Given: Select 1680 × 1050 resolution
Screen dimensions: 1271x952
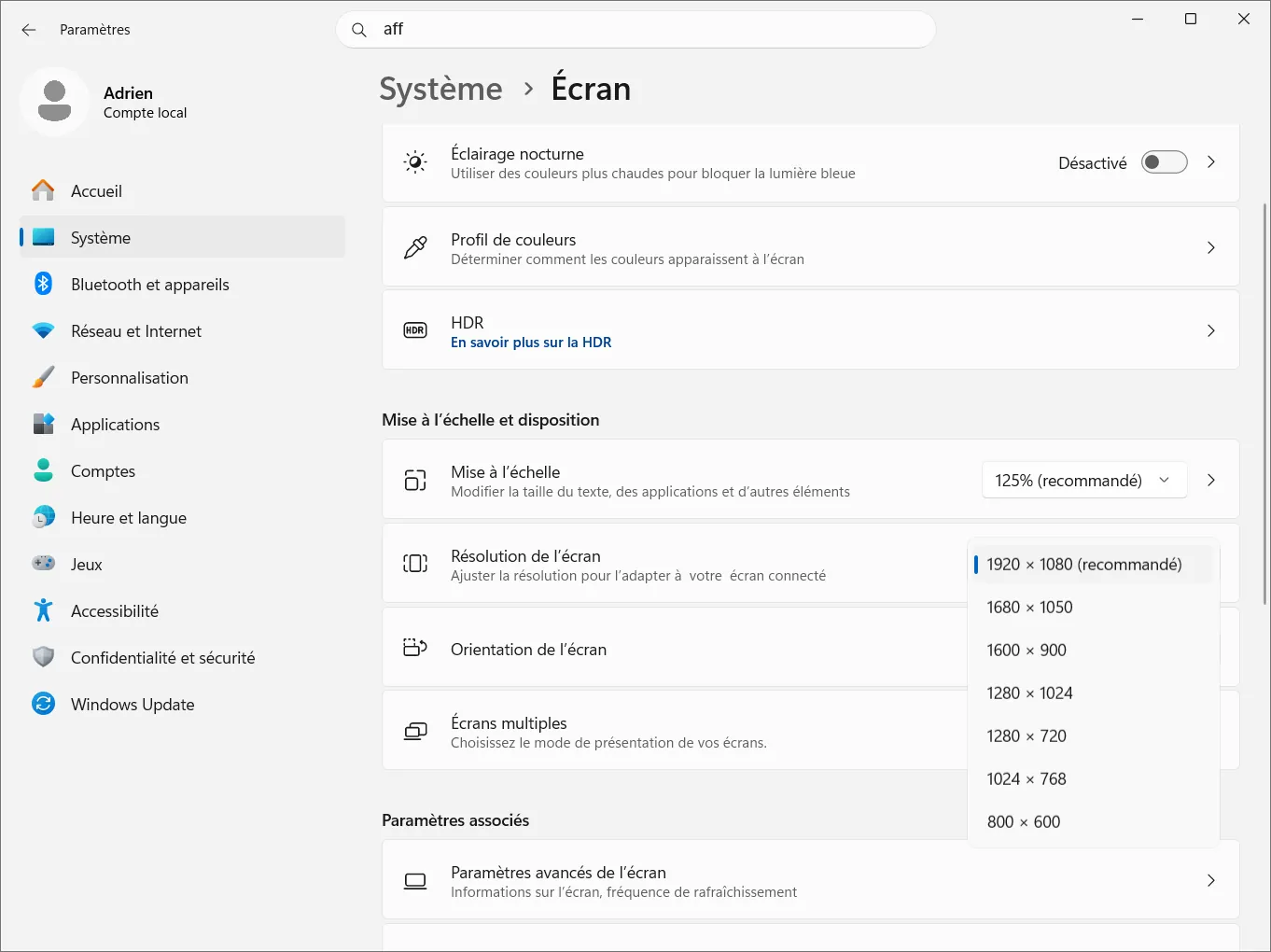Looking at the screenshot, I should pyautogui.click(x=1094, y=608).
